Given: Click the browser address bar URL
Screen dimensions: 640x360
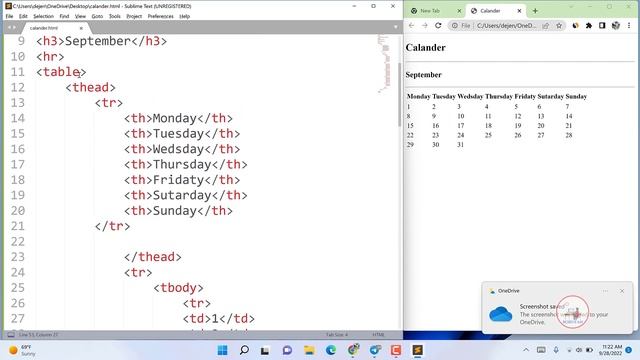Looking at the screenshot, I should click(506, 25).
